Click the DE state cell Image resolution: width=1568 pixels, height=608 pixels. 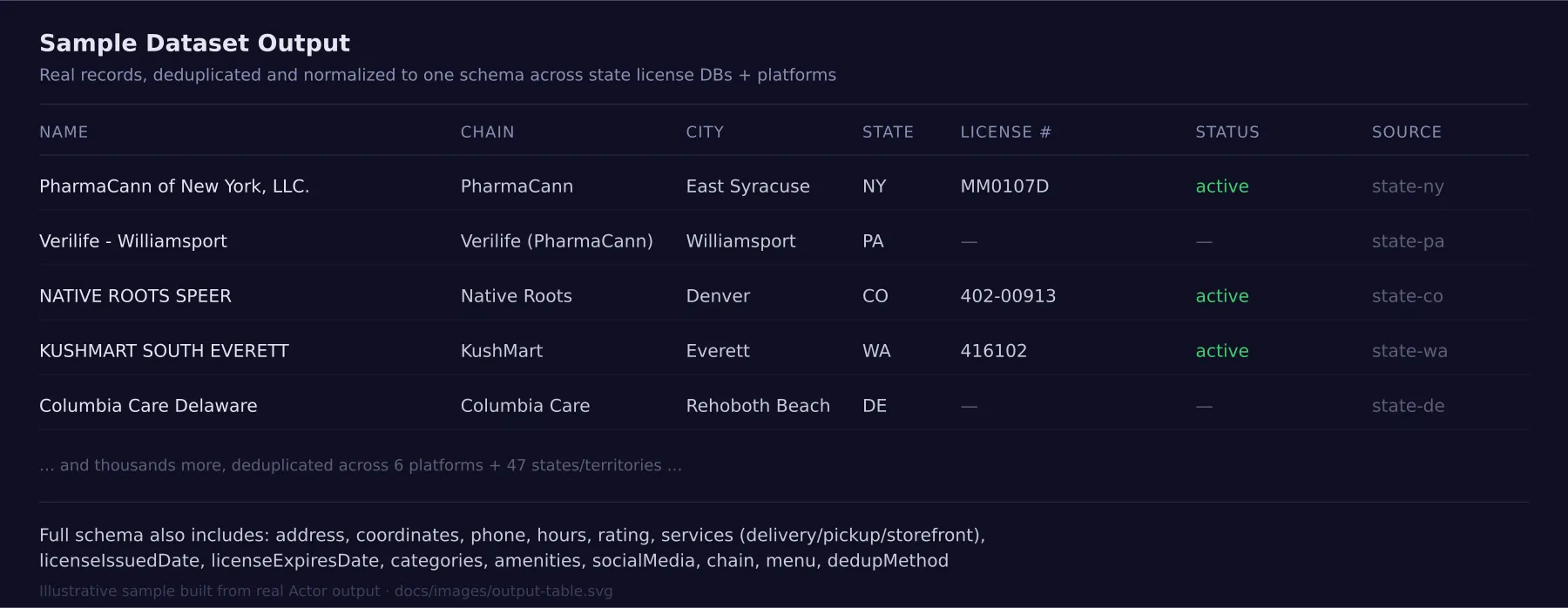(x=875, y=406)
